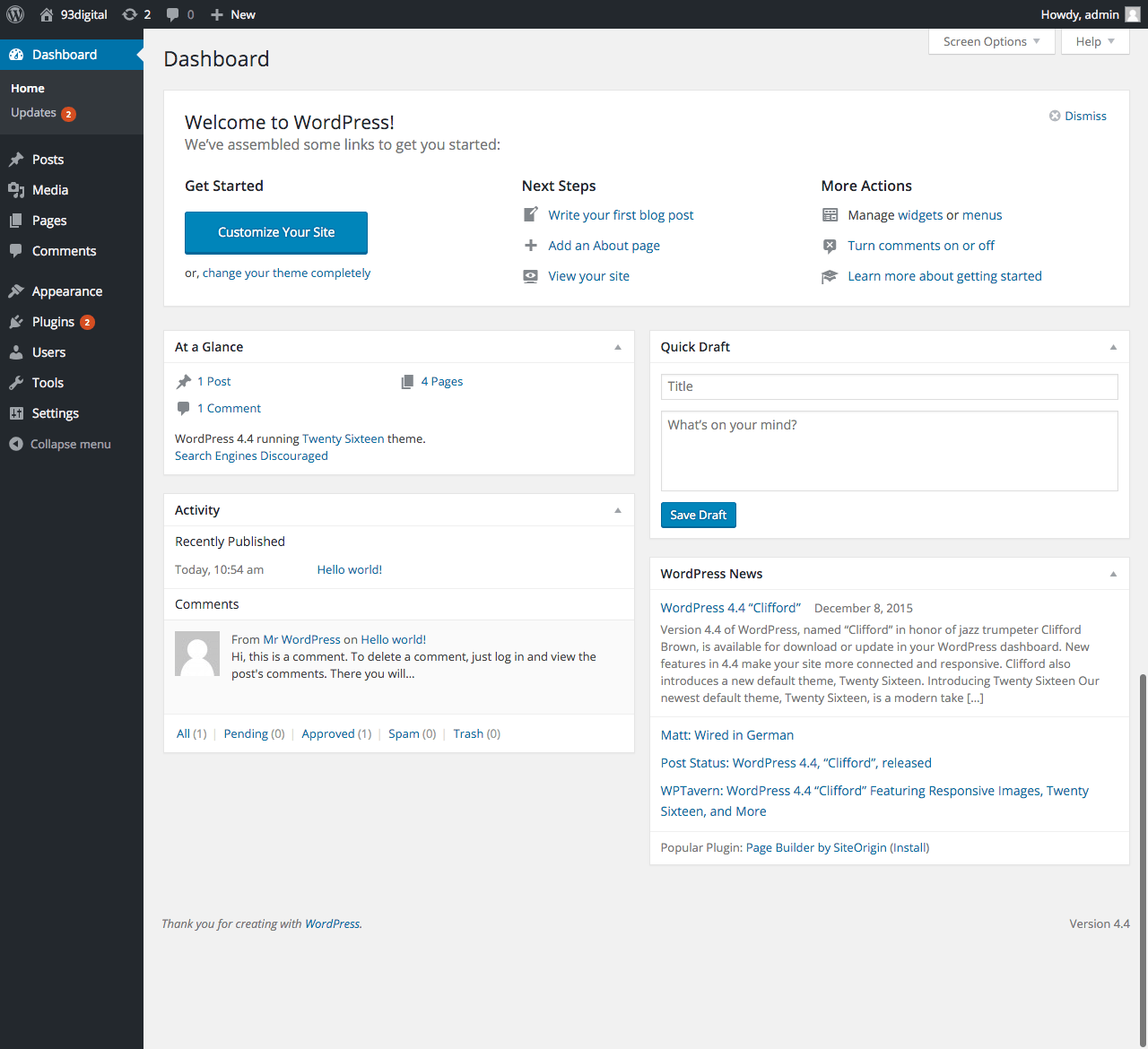This screenshot has height=1049, width=1148.
Task: Click the WordPress logo in admin bar
Action: [x=15, y=14]
